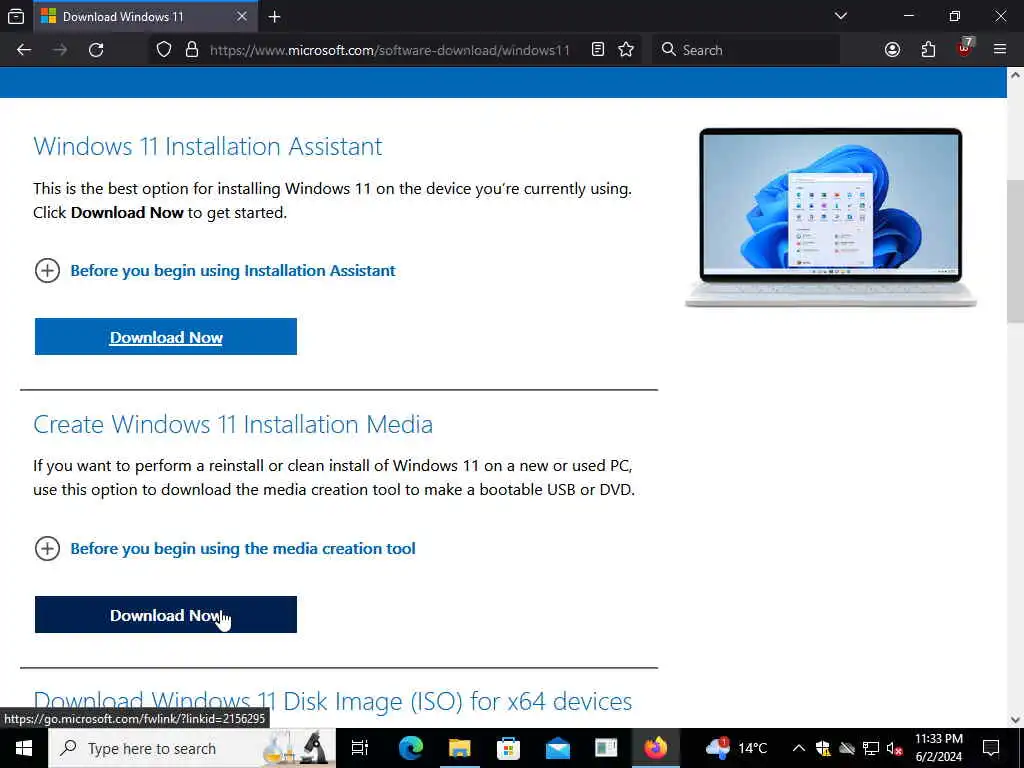
Task: Show hidden system tray icons
Action: 799,748
